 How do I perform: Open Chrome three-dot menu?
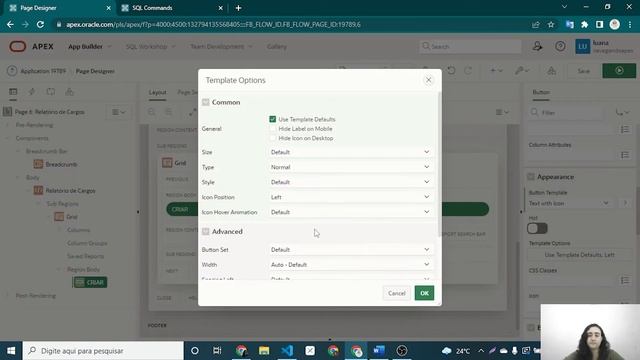tap(630, 24)
